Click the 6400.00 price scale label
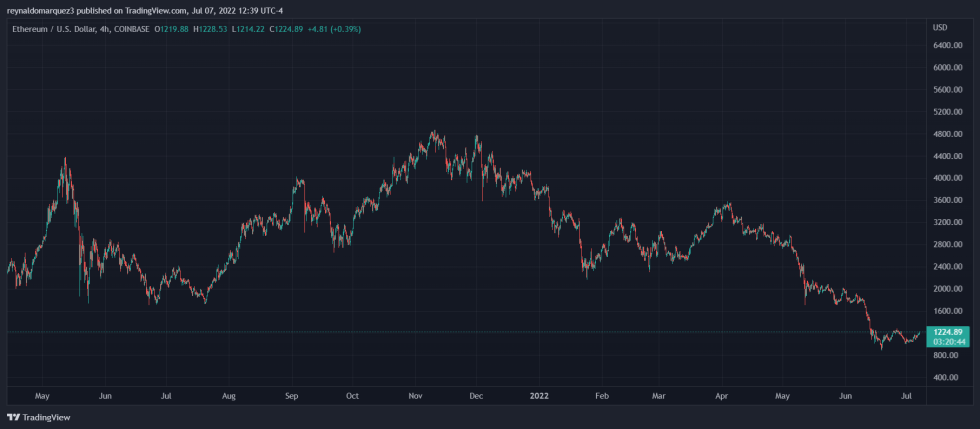The width and height of the screenshot is (980, 429). pos(946,46)
